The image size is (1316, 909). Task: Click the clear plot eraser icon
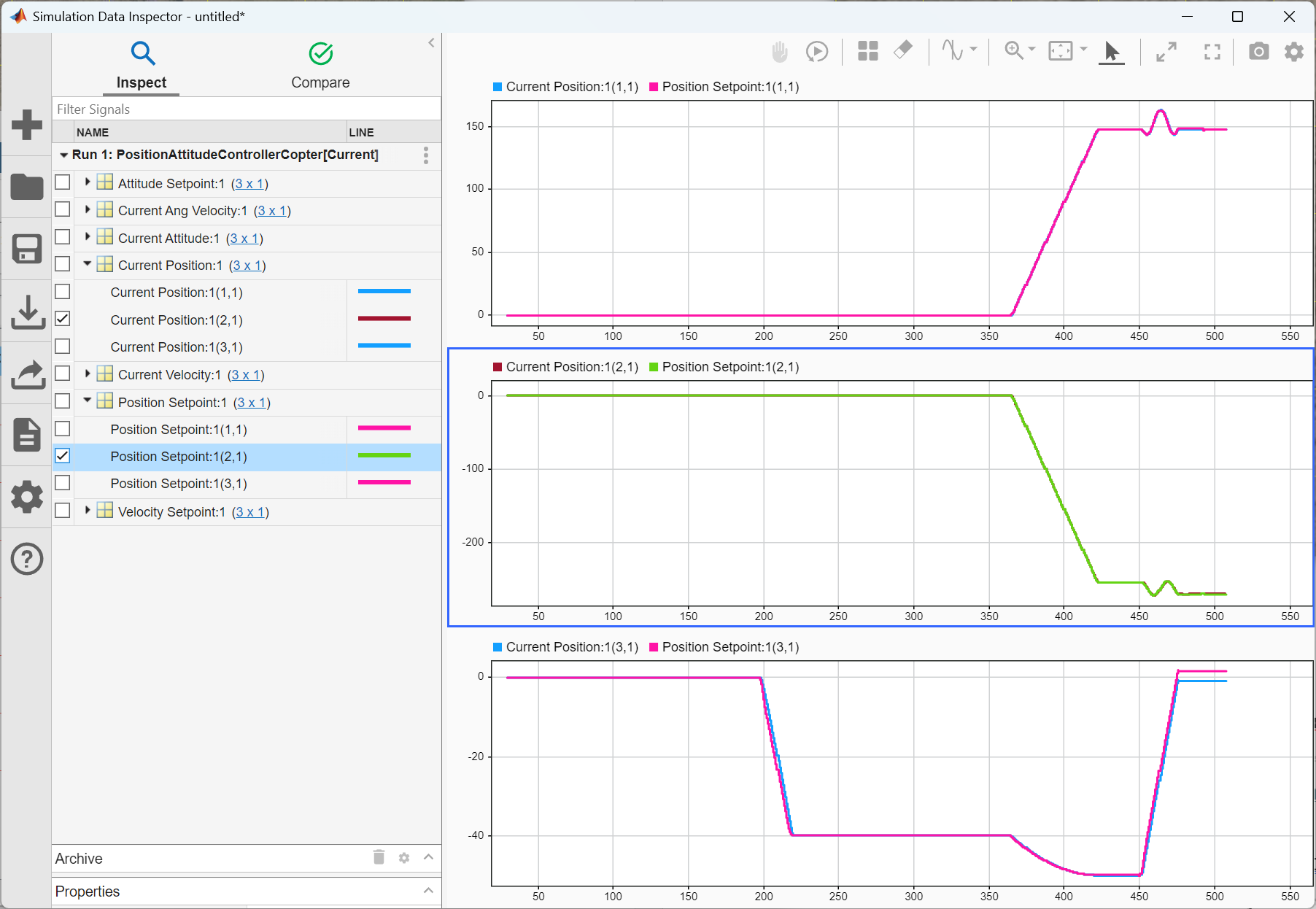903,50
